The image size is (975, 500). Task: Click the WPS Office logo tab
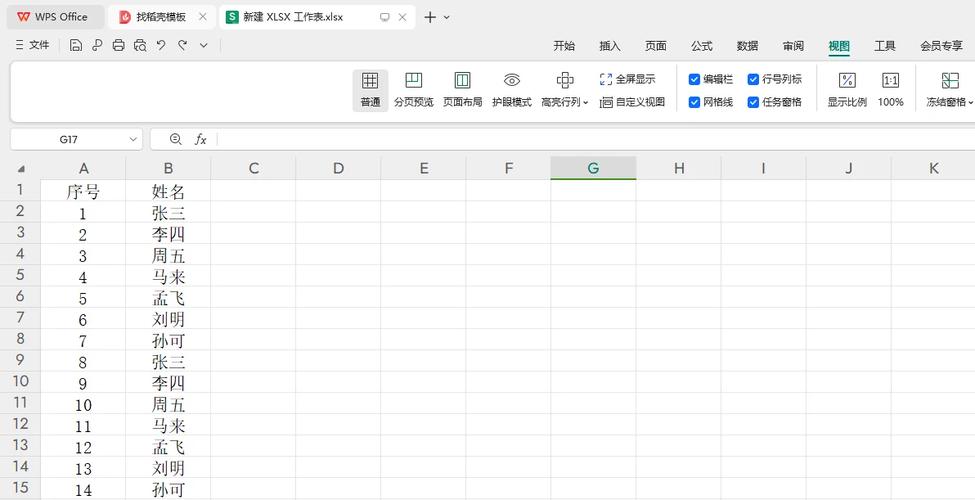54,17
